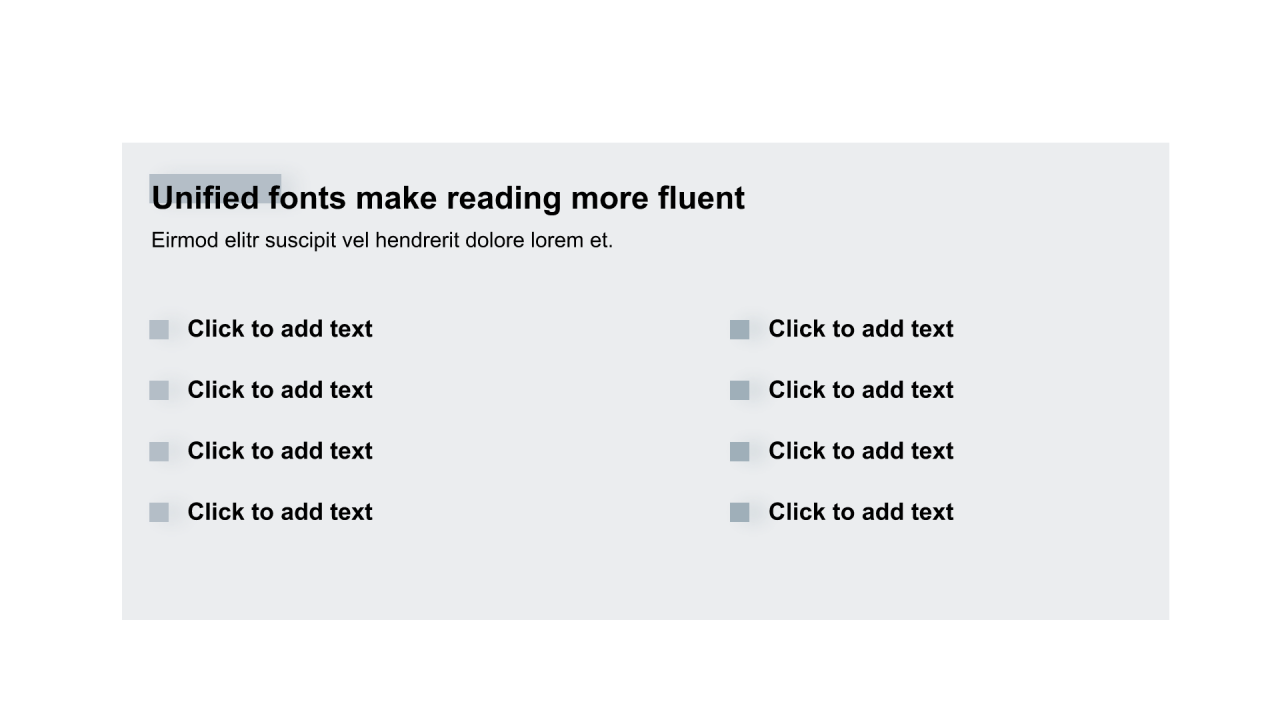The image size is (1280, 720).
Task: Click the "Unified fonts make reading more fluent" title
Action: 448,199
